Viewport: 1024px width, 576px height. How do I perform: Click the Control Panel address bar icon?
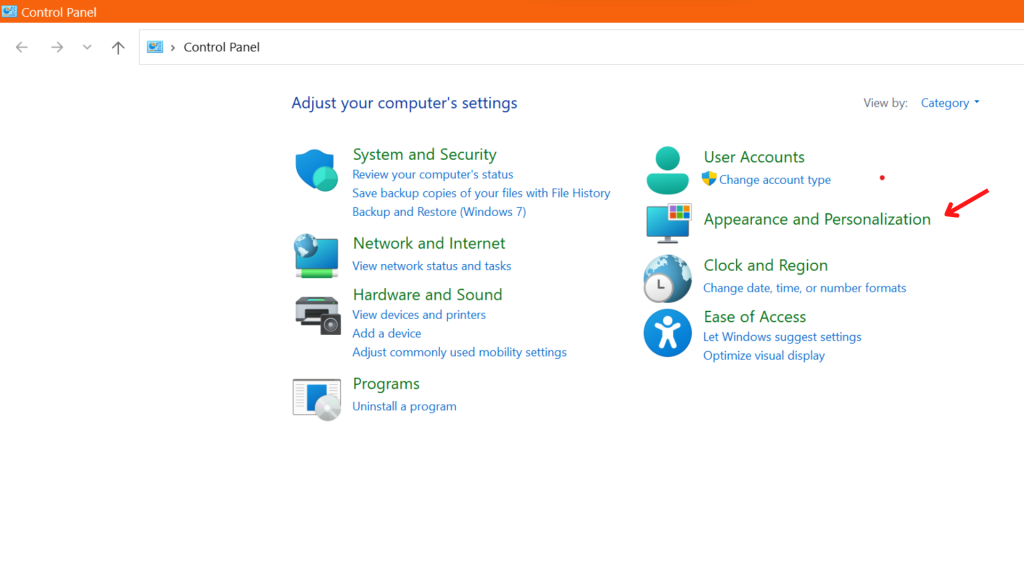(155, 47)
